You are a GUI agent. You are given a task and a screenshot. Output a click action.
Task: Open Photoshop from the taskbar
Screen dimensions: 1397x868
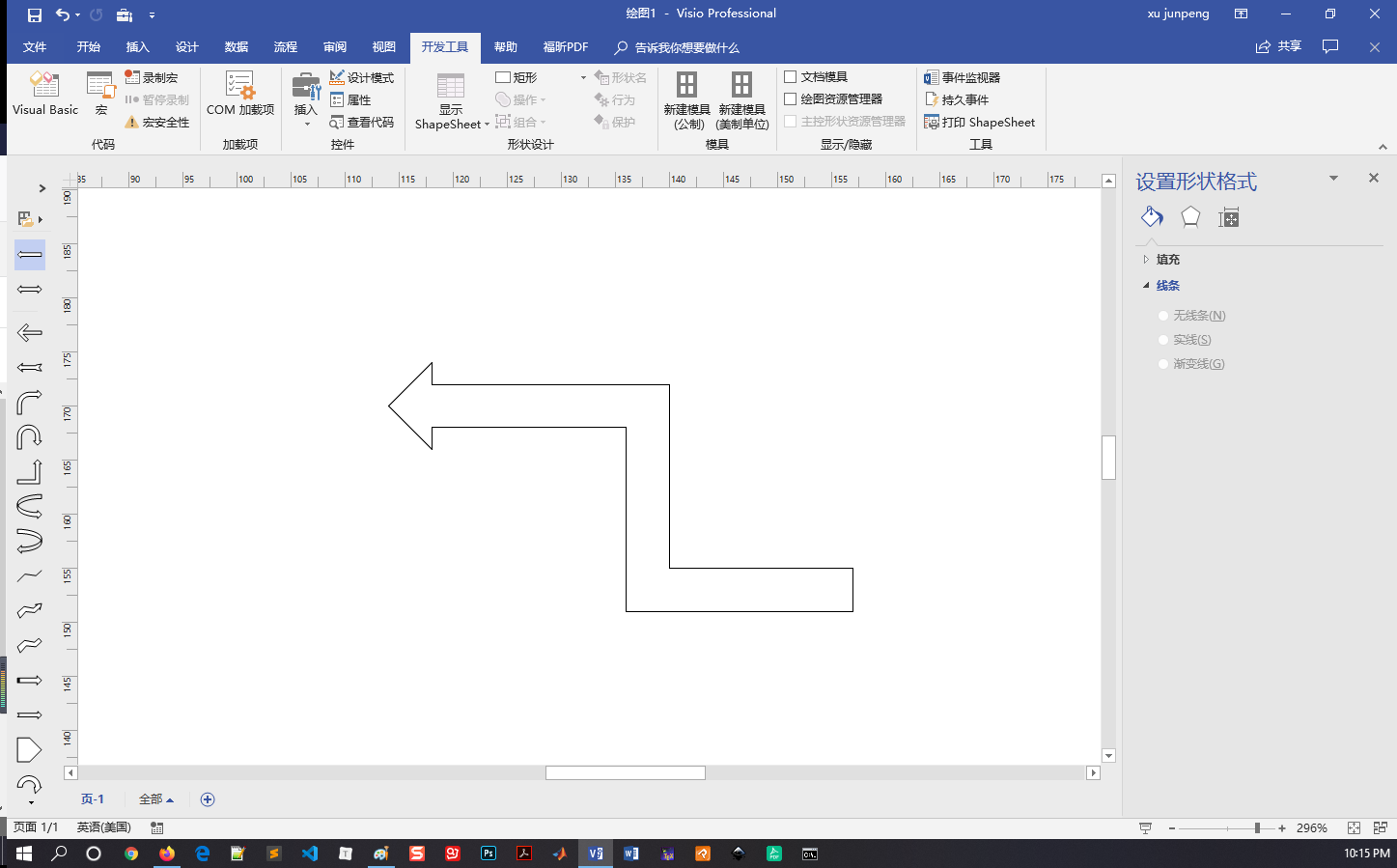pyautogui.click(x=489, y=854)
